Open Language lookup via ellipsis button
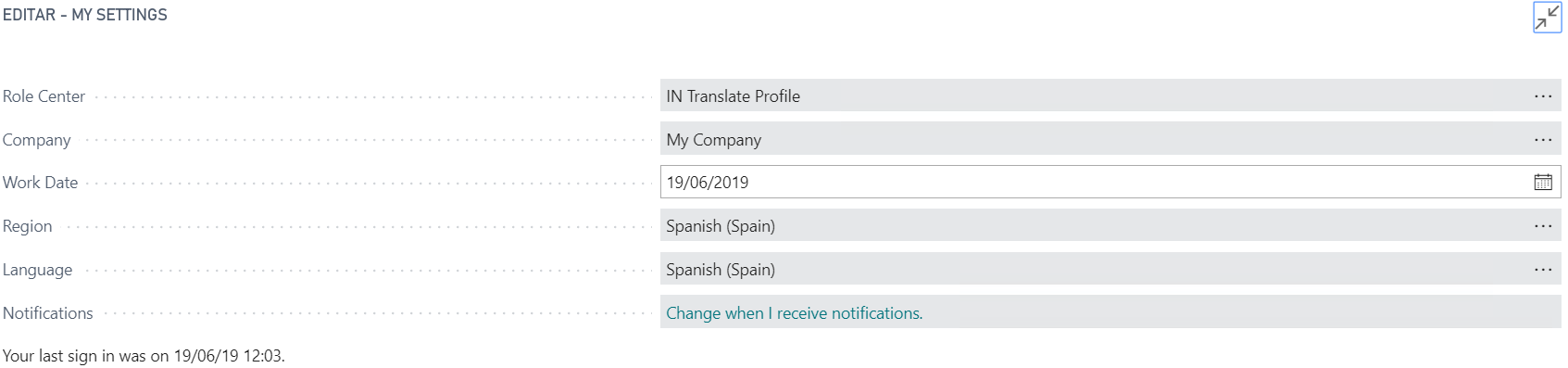This screenshot has height=368, width=1568. [1543, 270]
